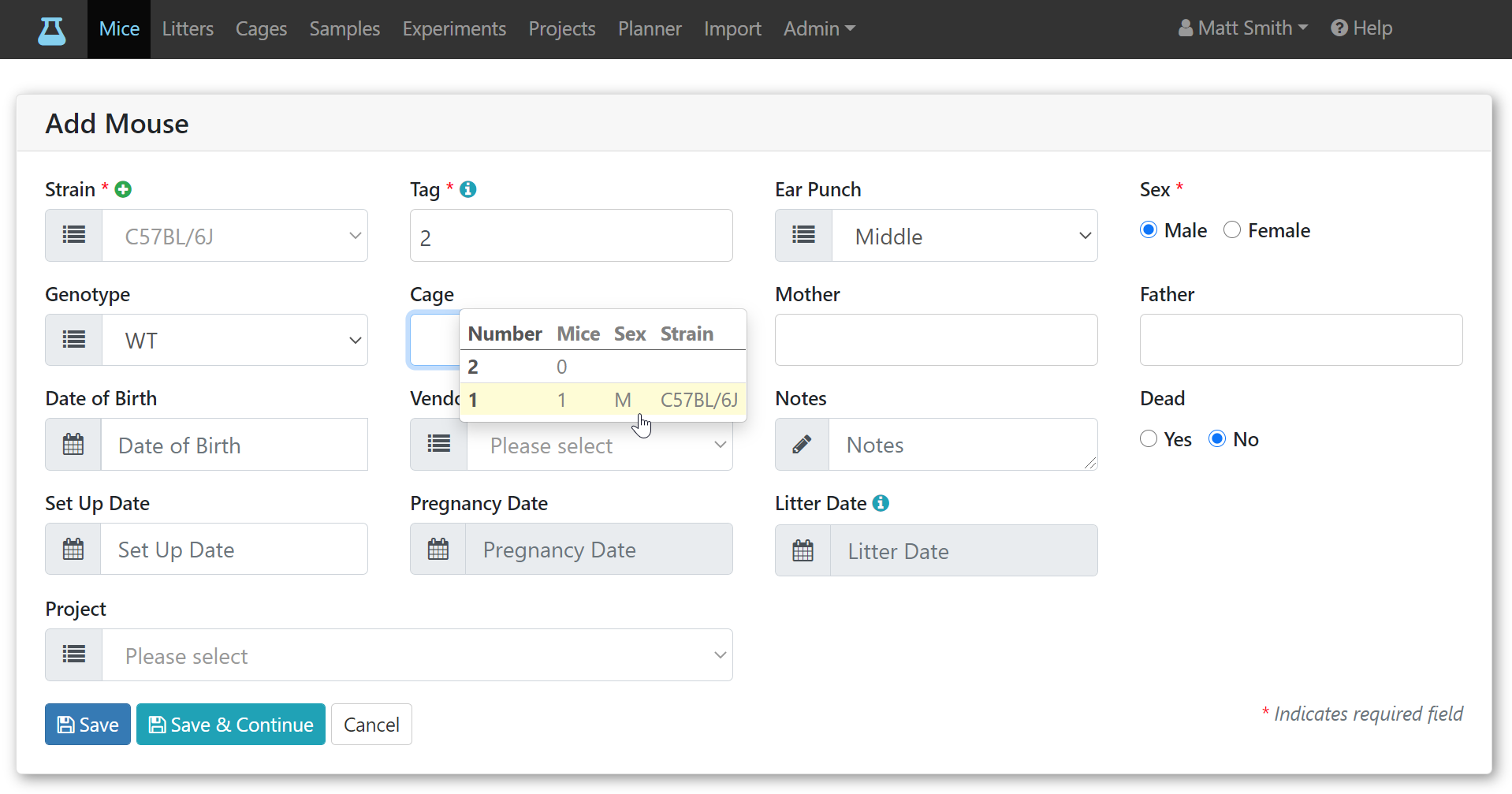Click Save & Continue button

coord(231,724)
